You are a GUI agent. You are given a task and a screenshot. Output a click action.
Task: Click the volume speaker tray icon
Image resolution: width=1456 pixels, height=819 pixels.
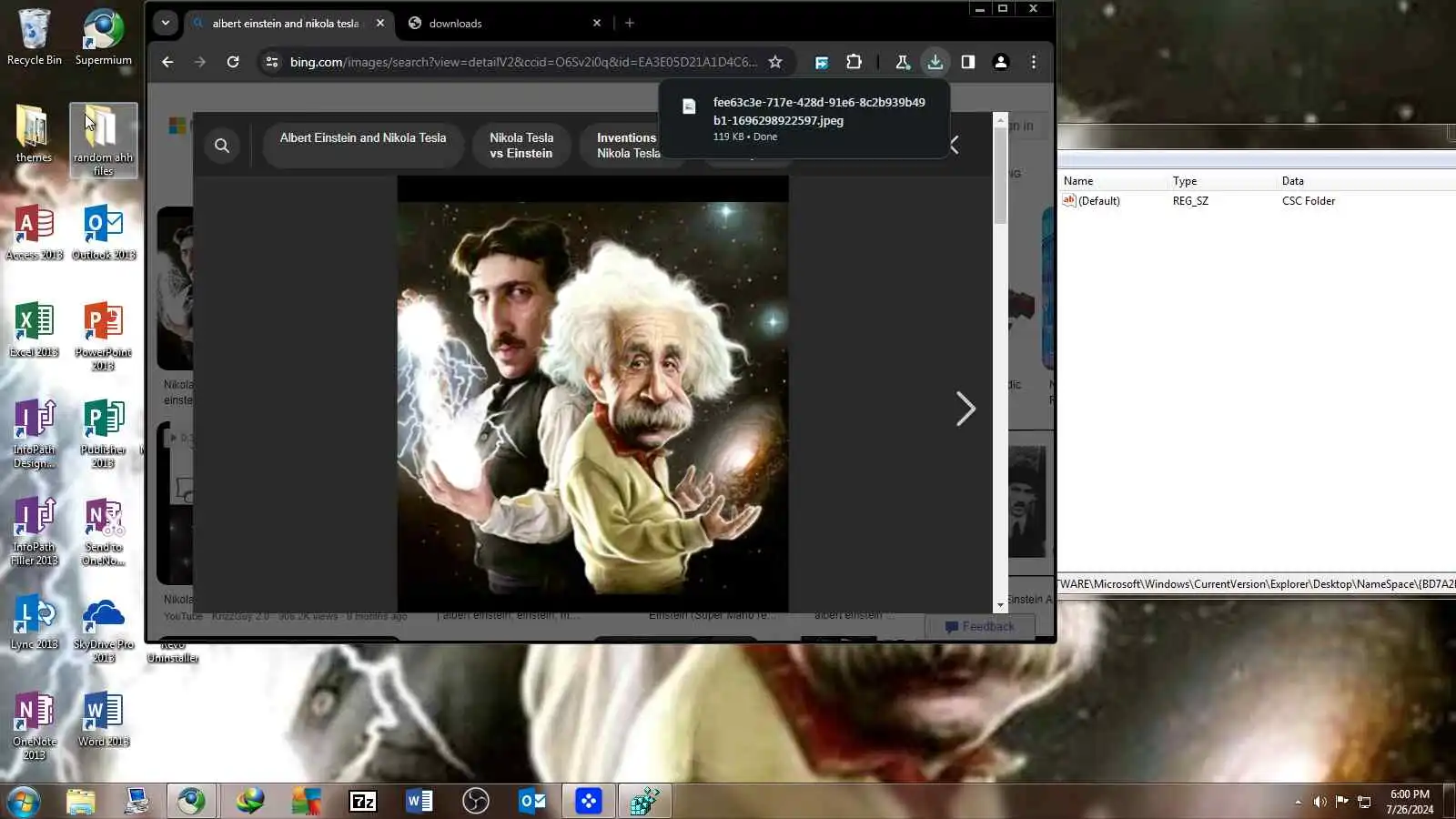[x=1319, y=802]
